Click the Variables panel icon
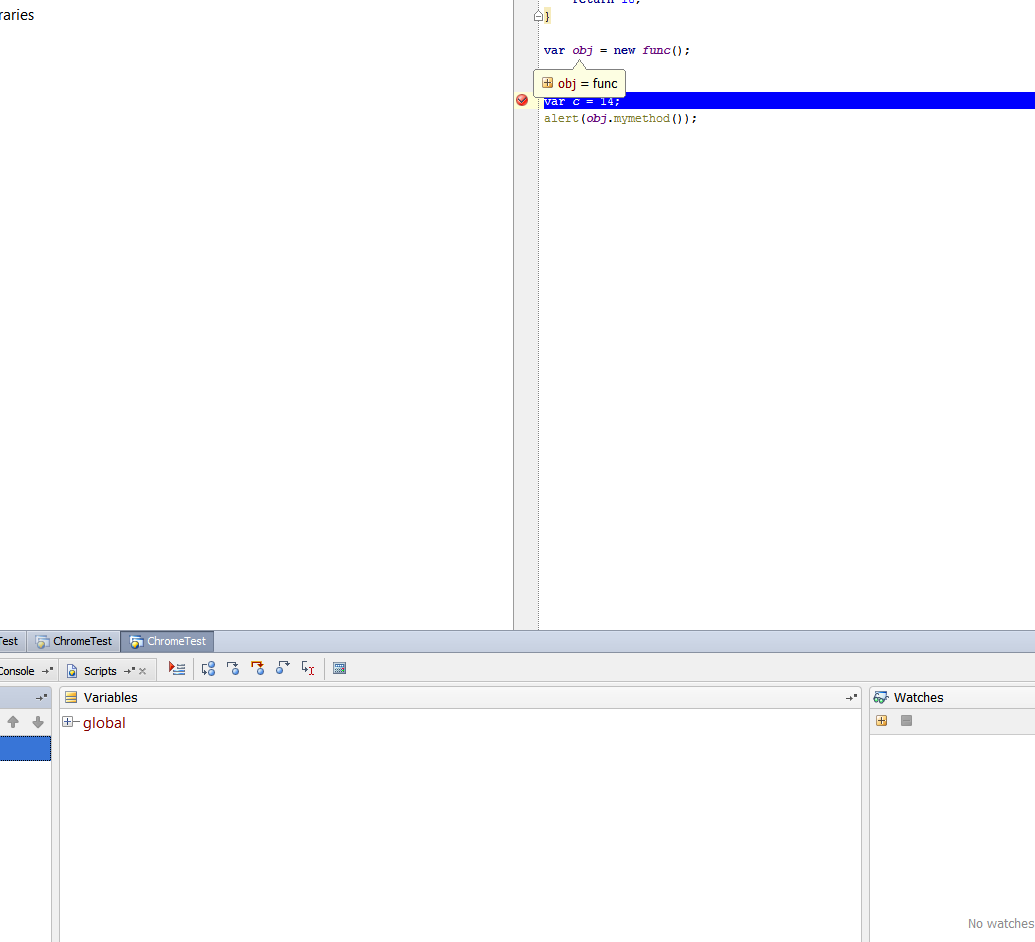Screen dimensions: 1035x942 [x=71, y=697]
